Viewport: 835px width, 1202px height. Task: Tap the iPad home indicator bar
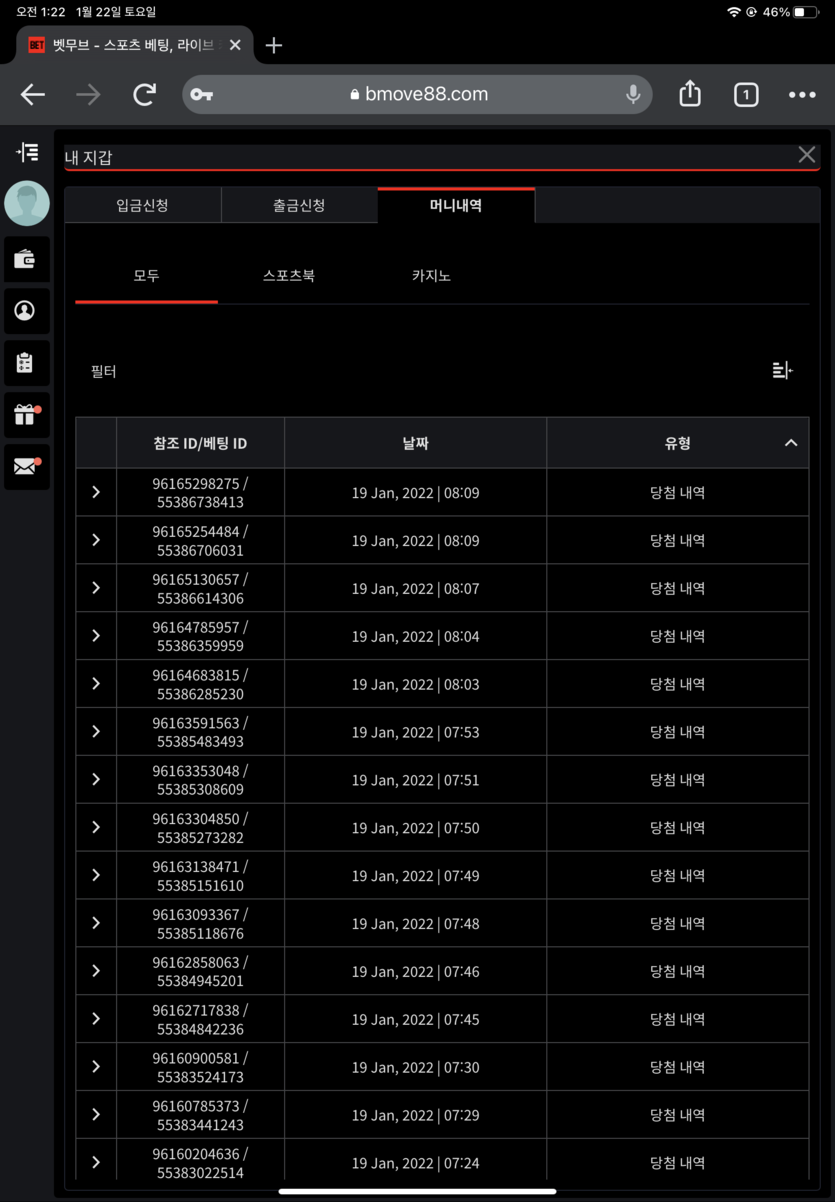pos(417,1192)
